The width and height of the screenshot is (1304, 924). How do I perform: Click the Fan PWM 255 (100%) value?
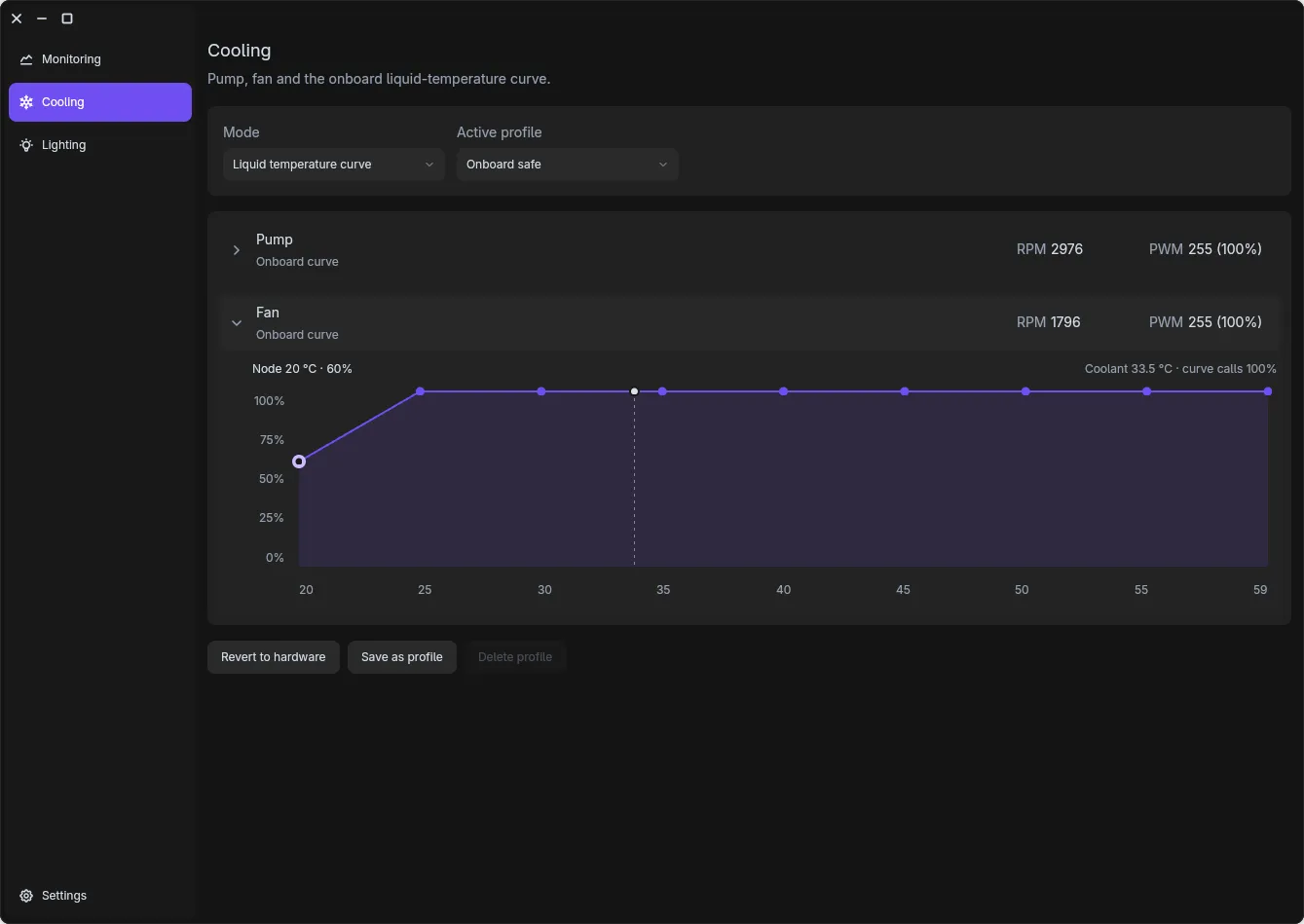[x=1225, y=322]
